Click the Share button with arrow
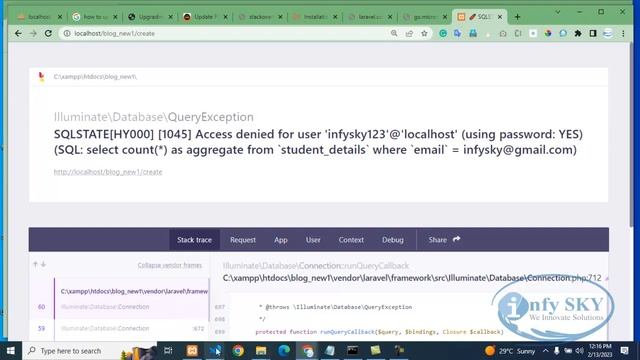640x360 pixels. click(444, 240)
